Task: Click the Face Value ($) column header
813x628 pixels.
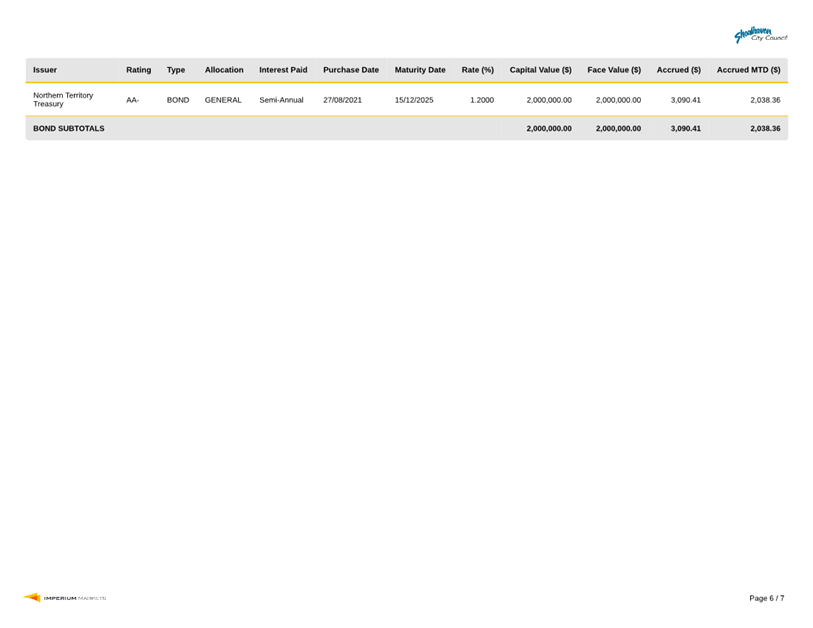Action: point(614,70)
